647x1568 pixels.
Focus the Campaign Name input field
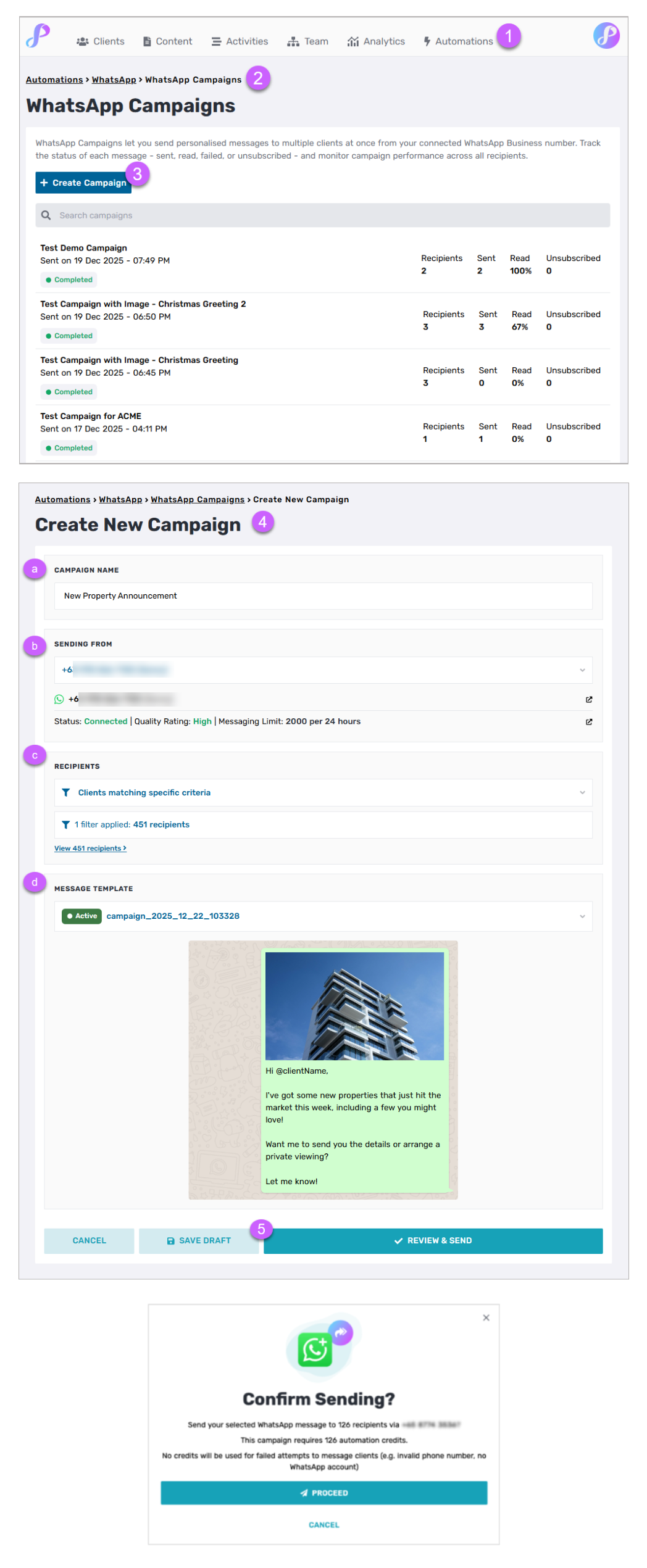(x=323, y=596)
